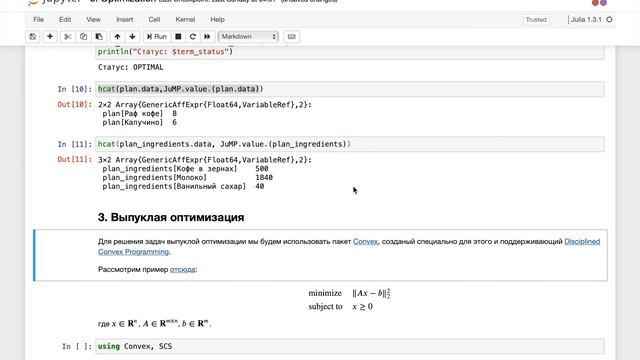640x360 pixels.
Task: Click the Julia 1.3.1 kernel name
Action: click(x=586, y=20)
